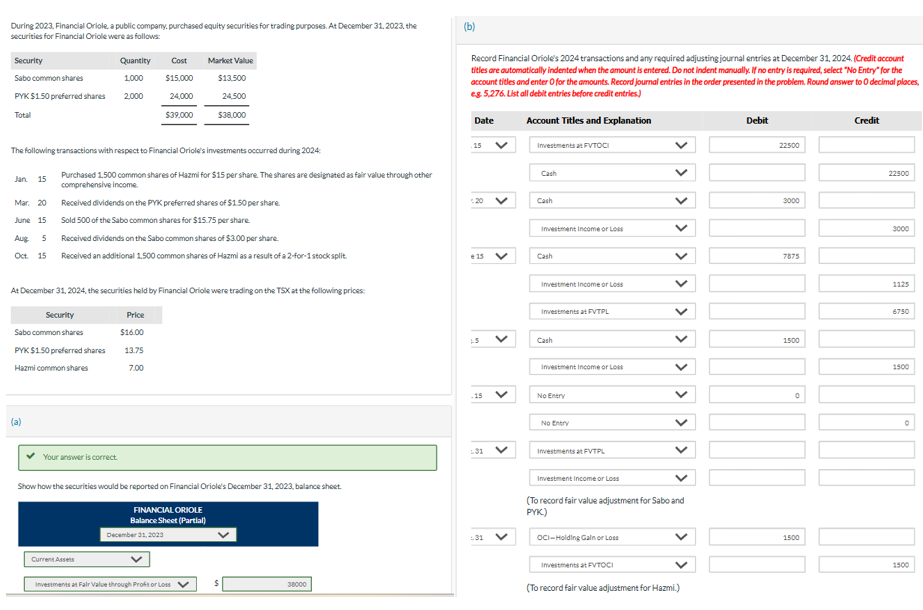
Task: Click the chevron on the second Cash dropdown
Action: [x=681, y=199]
